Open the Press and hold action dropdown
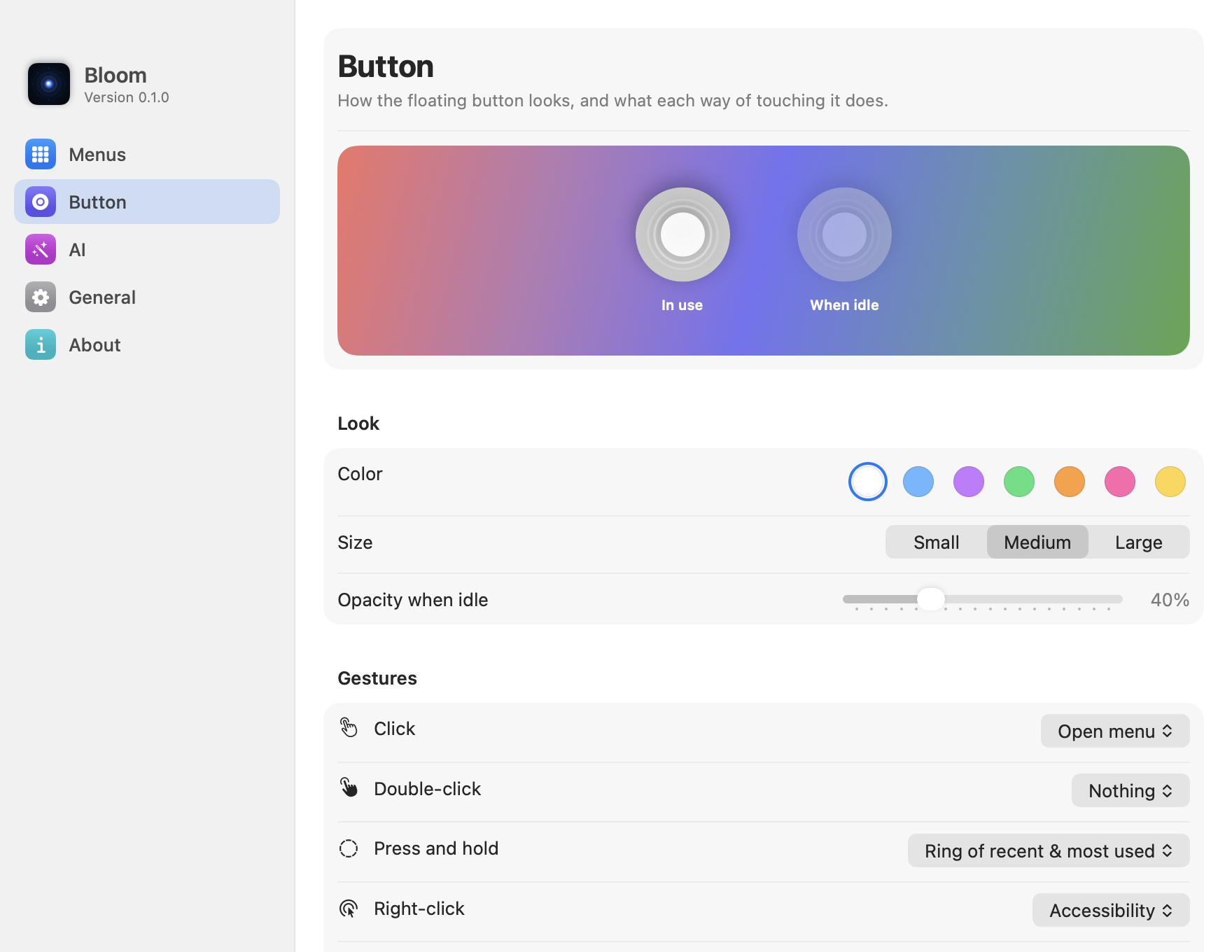Image resolution: width=1232 pixels, height=952 pixels. tap(1049, 850)
